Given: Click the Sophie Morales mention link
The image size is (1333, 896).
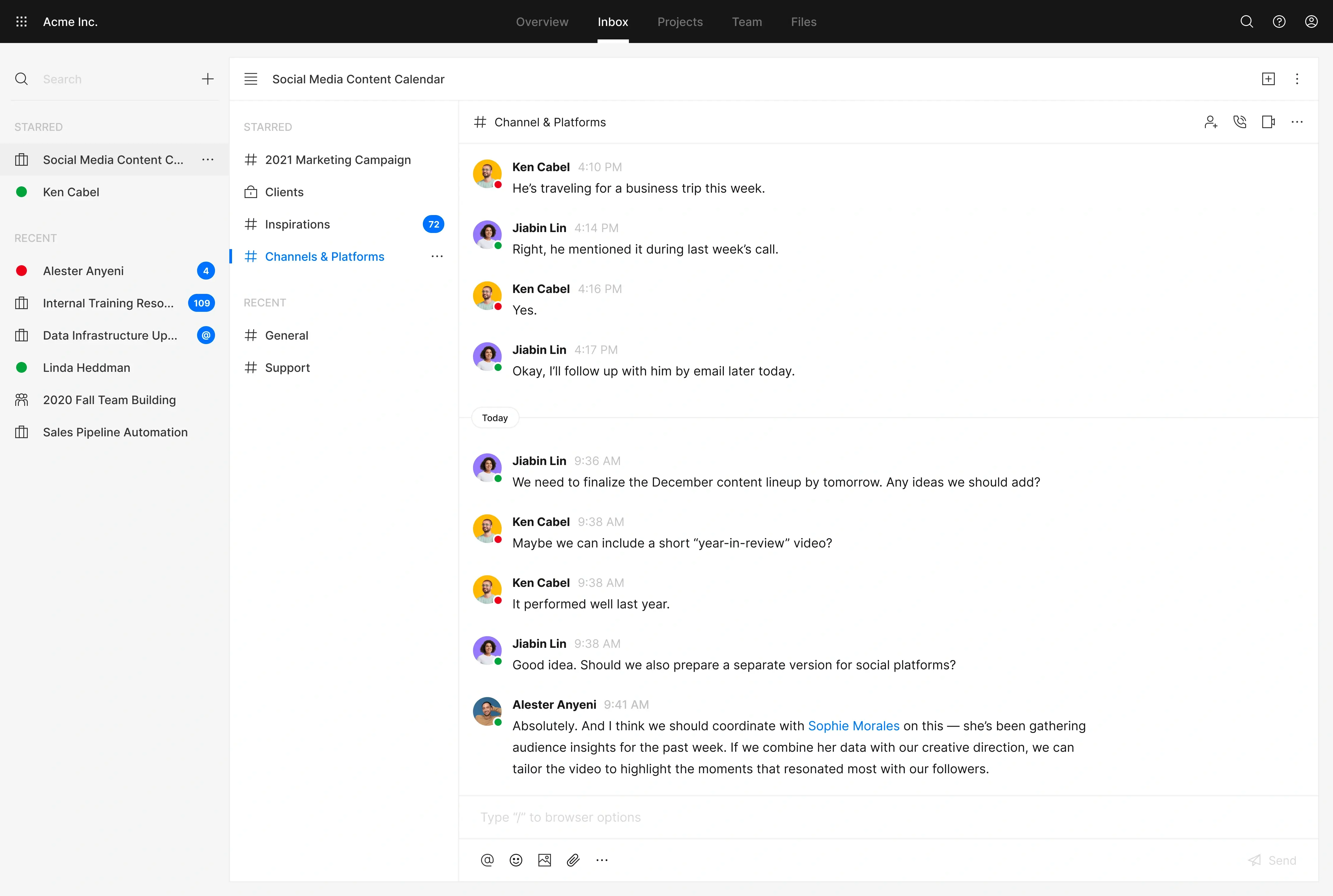Looking at the screenshot, I should point(853,726).
